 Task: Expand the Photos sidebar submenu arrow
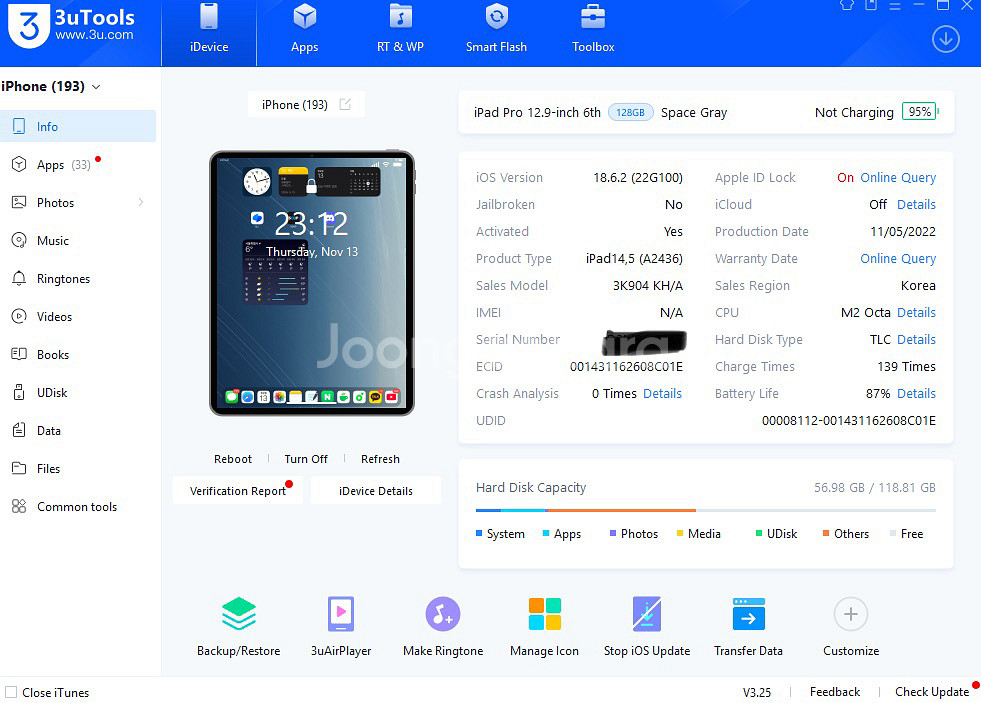point(140,203)
